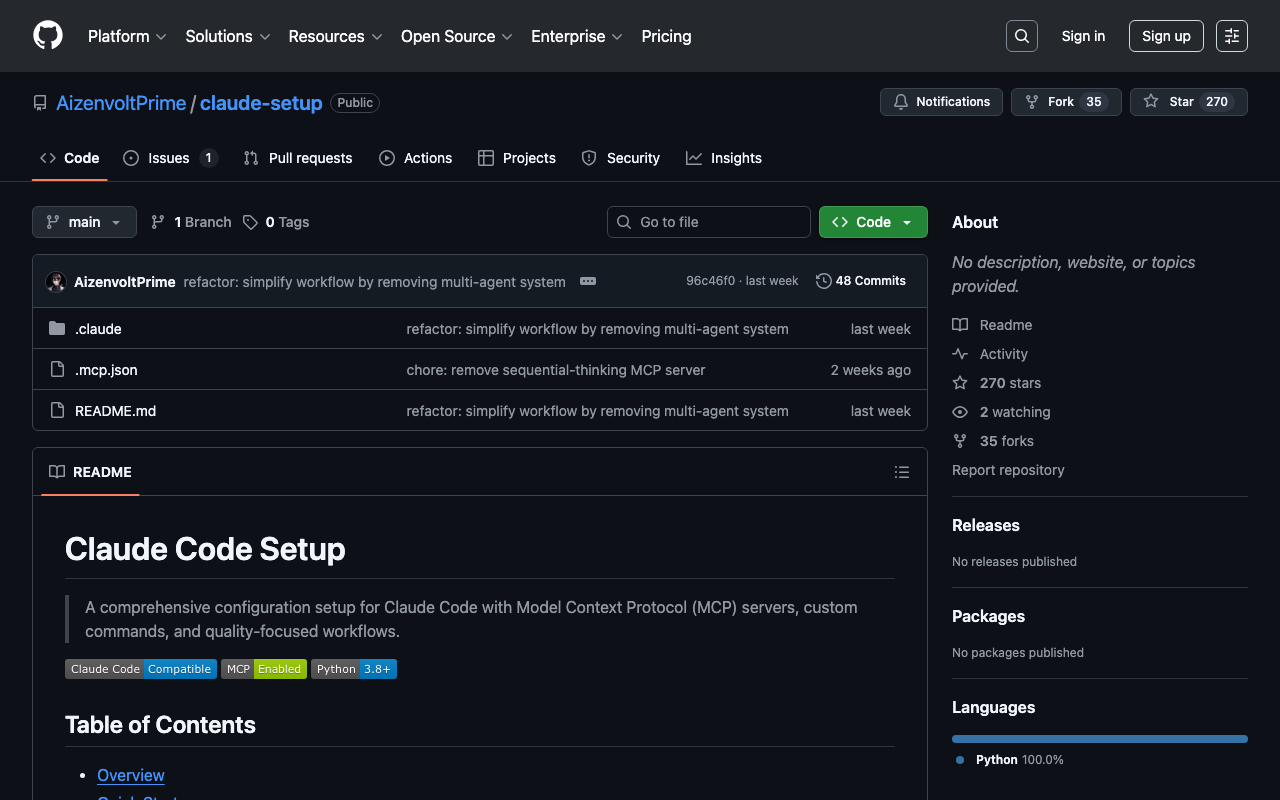Expand the main branch dropdown
This screenshot has width=1280, height=800.
(84, 222)
